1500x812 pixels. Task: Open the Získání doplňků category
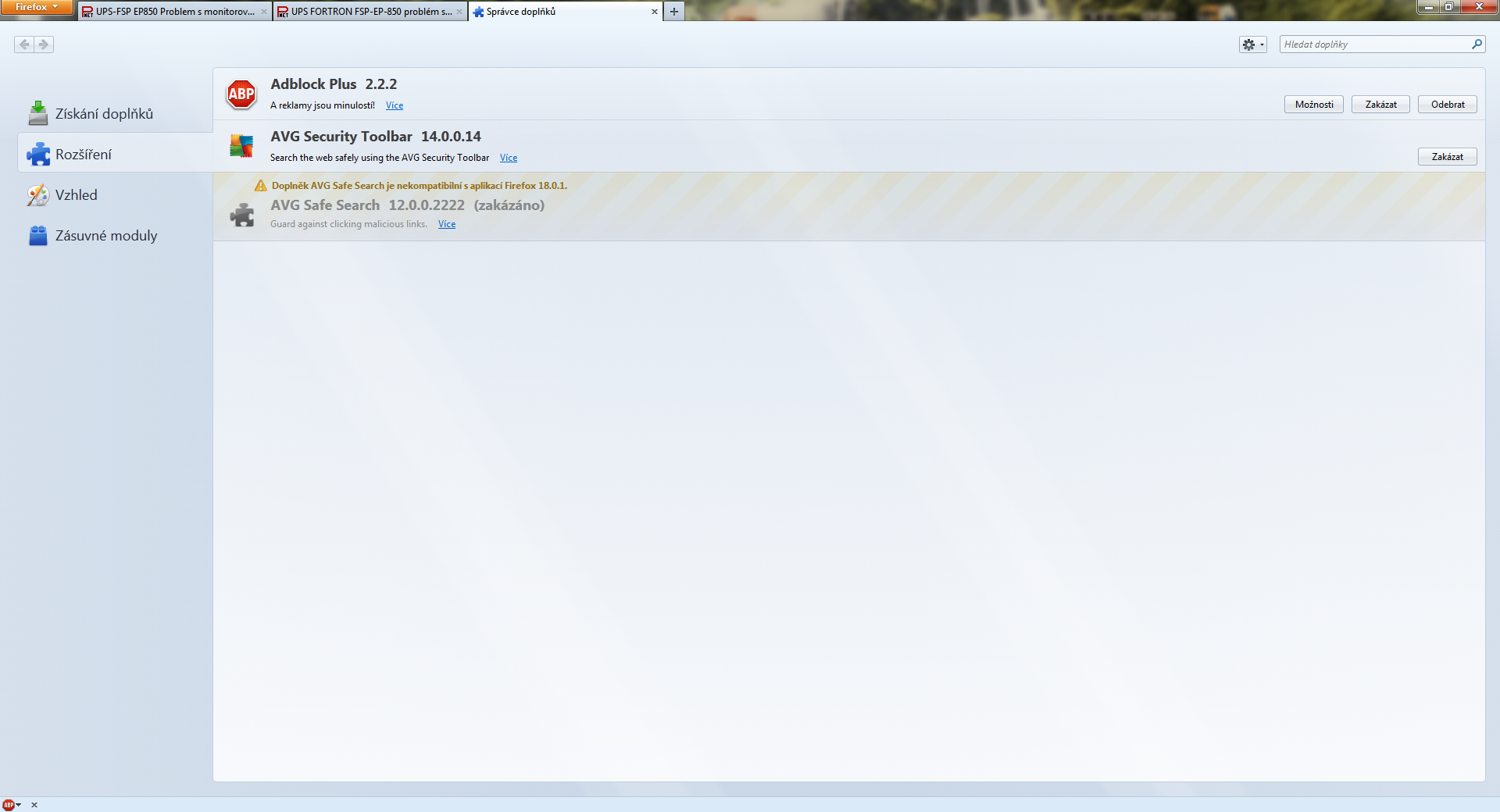click(x=115, y=114)
